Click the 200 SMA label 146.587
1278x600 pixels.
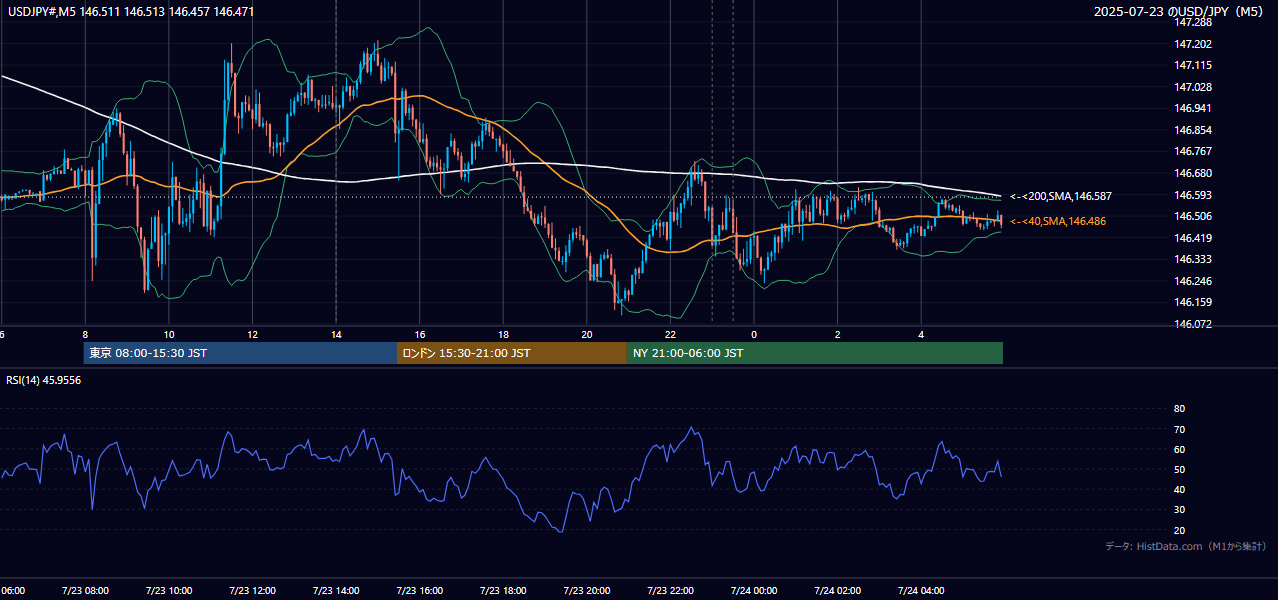coord(1060,197)
